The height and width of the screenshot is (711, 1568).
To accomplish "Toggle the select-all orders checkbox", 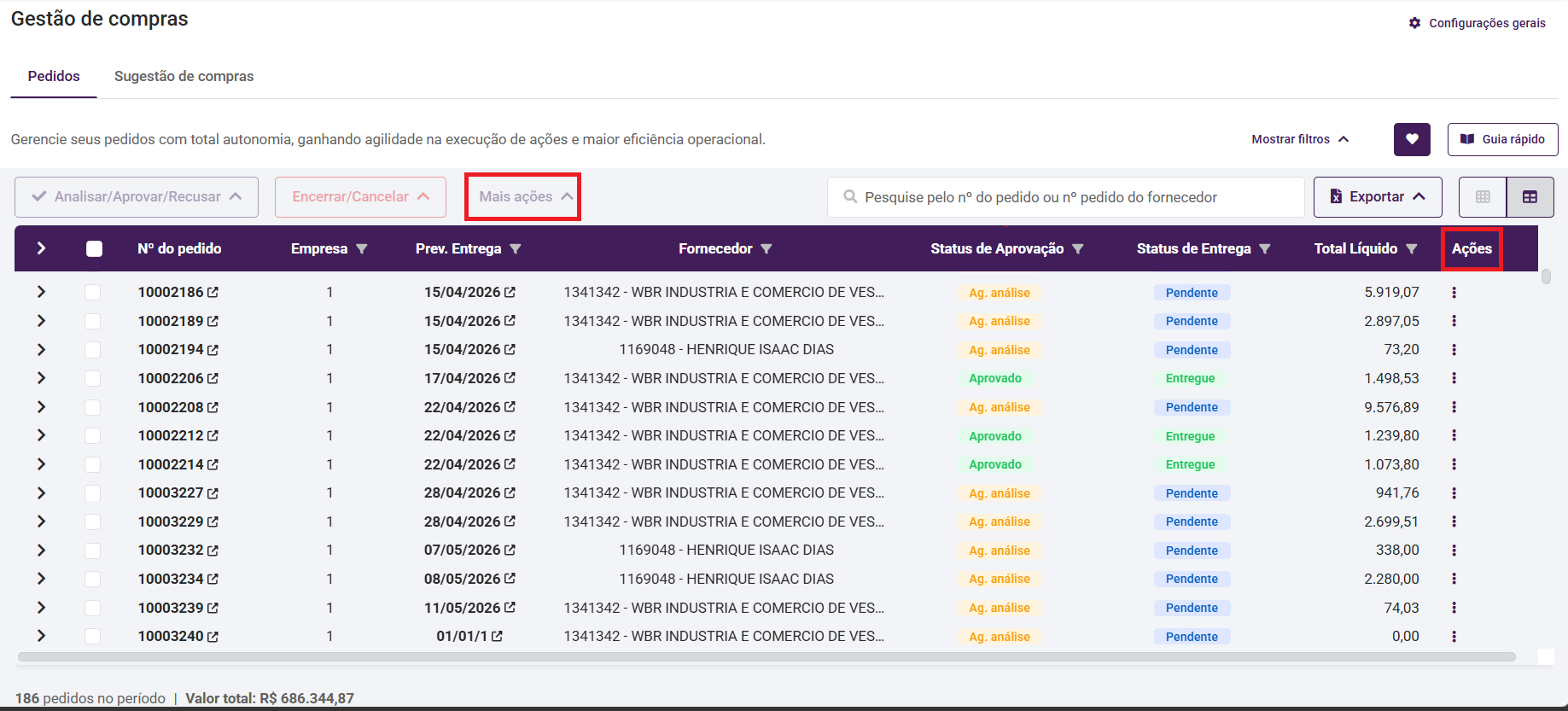I will [94, 248].
